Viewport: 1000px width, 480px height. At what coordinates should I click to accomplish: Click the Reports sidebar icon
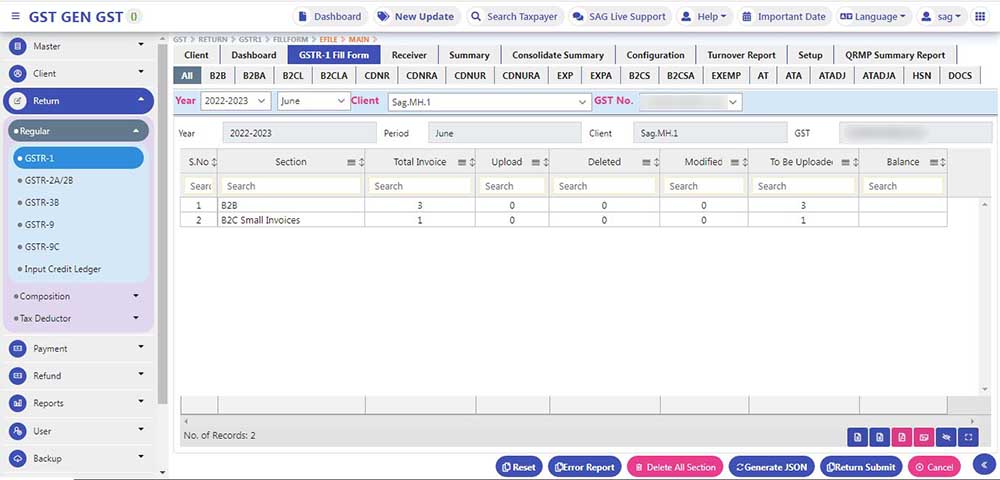click(x=17, y=404)
